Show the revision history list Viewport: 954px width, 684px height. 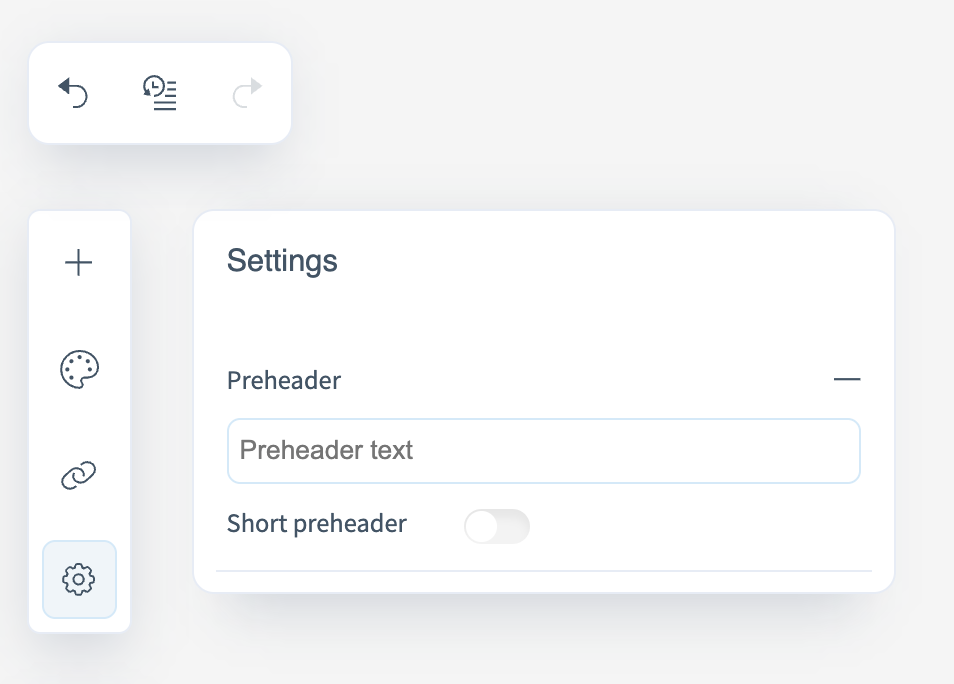160,93
